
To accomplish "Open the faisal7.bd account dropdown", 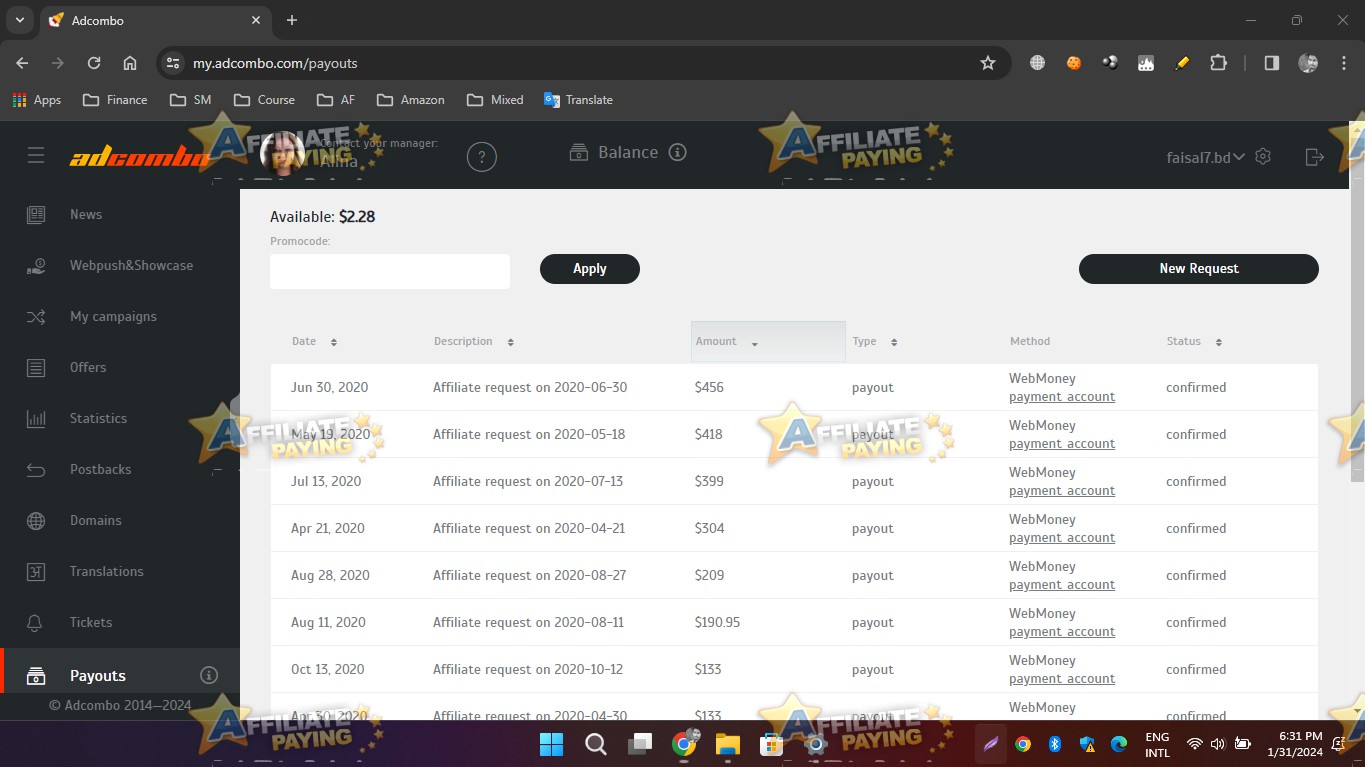I will click(x=1206, y=157).
